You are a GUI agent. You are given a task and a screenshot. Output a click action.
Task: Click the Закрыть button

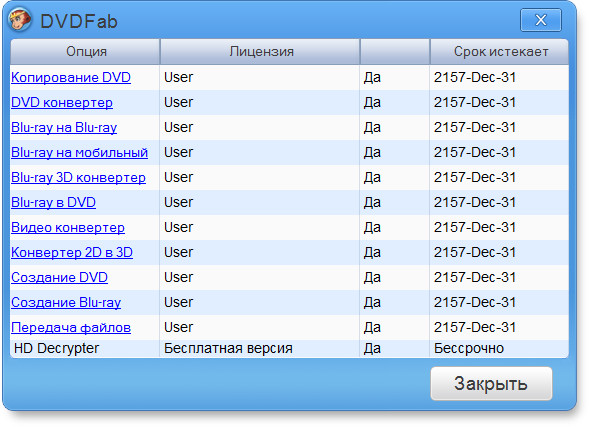pyautogui.click(x=491, y=383)
